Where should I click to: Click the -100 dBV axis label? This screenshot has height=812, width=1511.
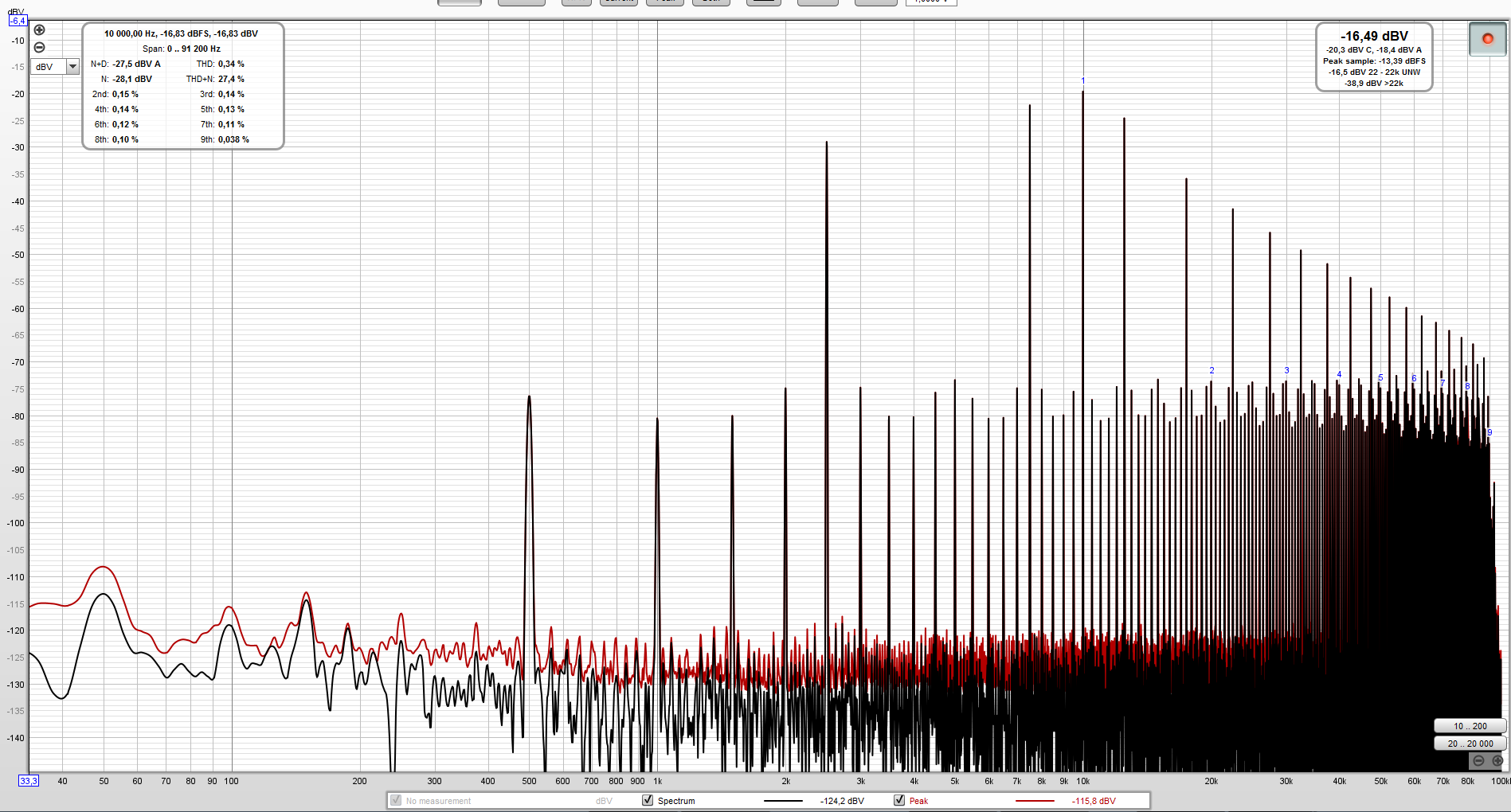16,523
